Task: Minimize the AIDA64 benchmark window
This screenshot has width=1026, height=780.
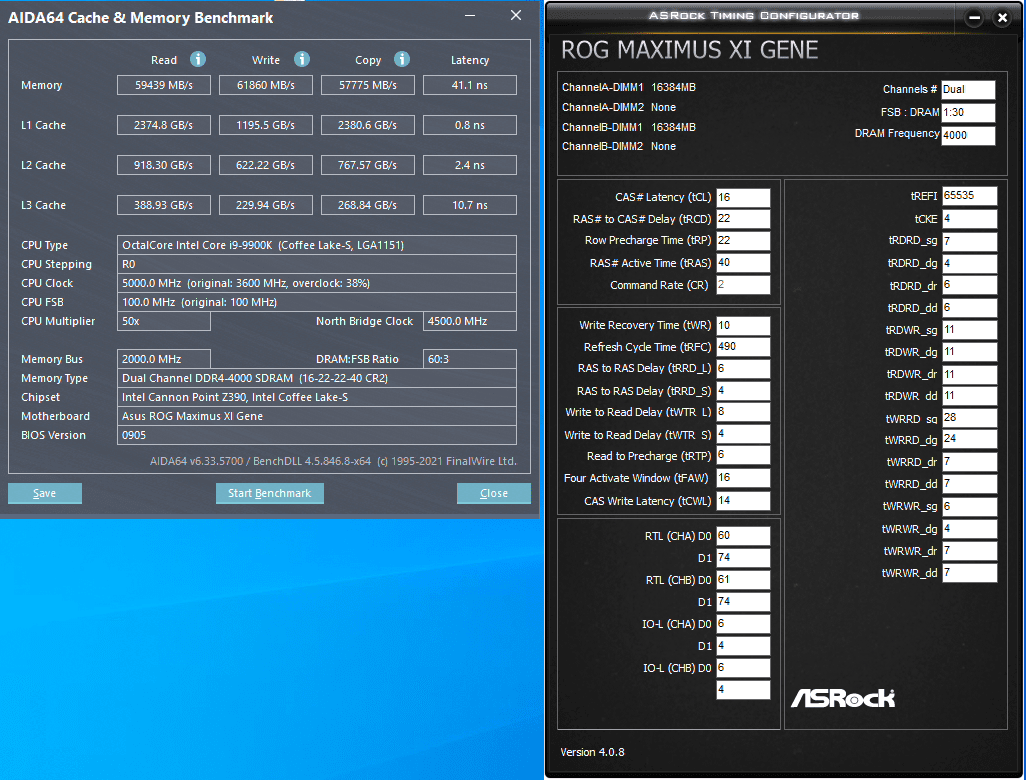Action: [x=470, y=16]
